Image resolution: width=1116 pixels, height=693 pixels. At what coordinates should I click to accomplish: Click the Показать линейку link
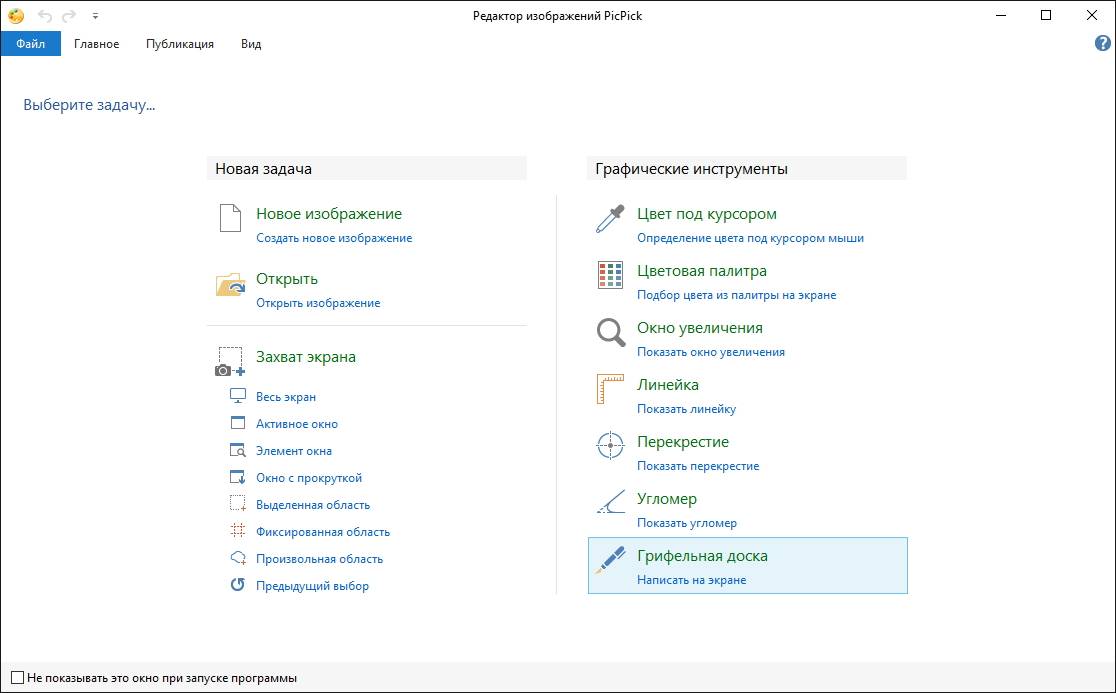[x=687, y=408]
